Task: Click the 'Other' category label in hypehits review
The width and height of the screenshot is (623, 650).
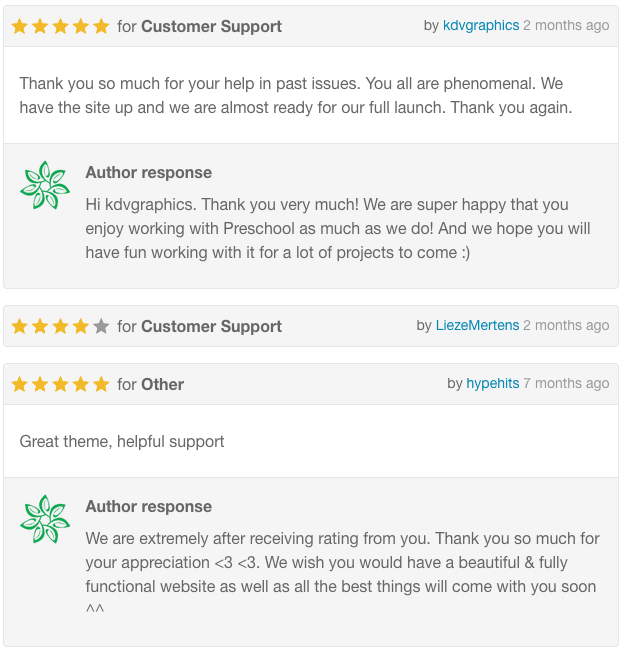Action: (162, 385)
